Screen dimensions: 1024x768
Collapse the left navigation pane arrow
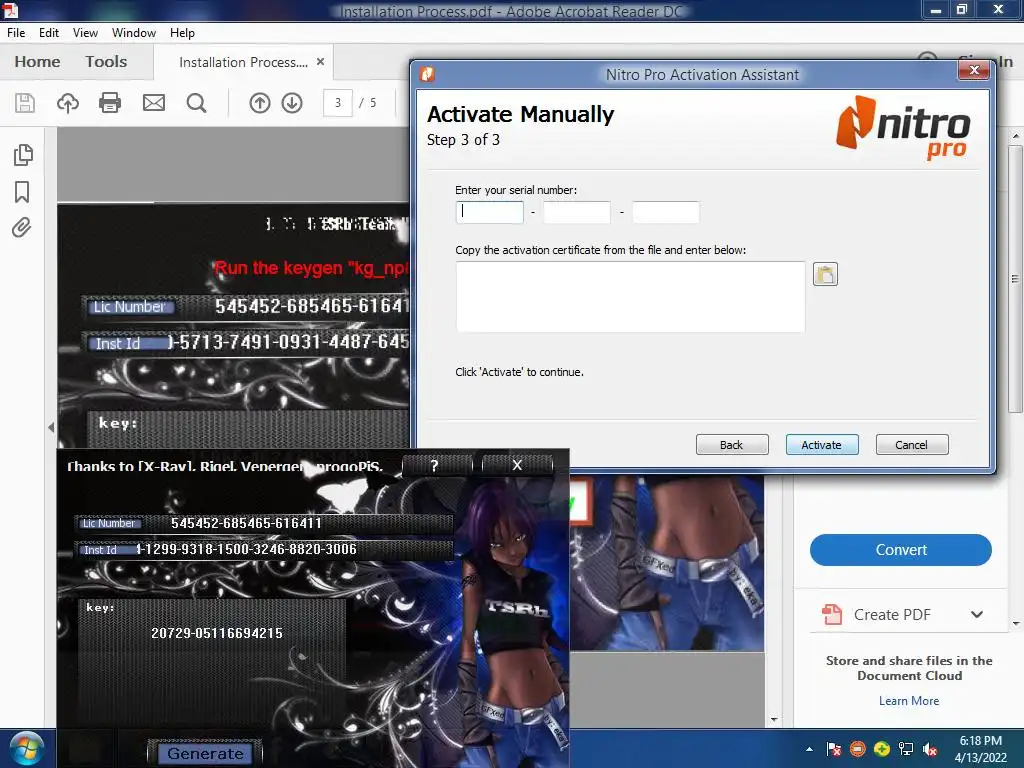[51, 427]
